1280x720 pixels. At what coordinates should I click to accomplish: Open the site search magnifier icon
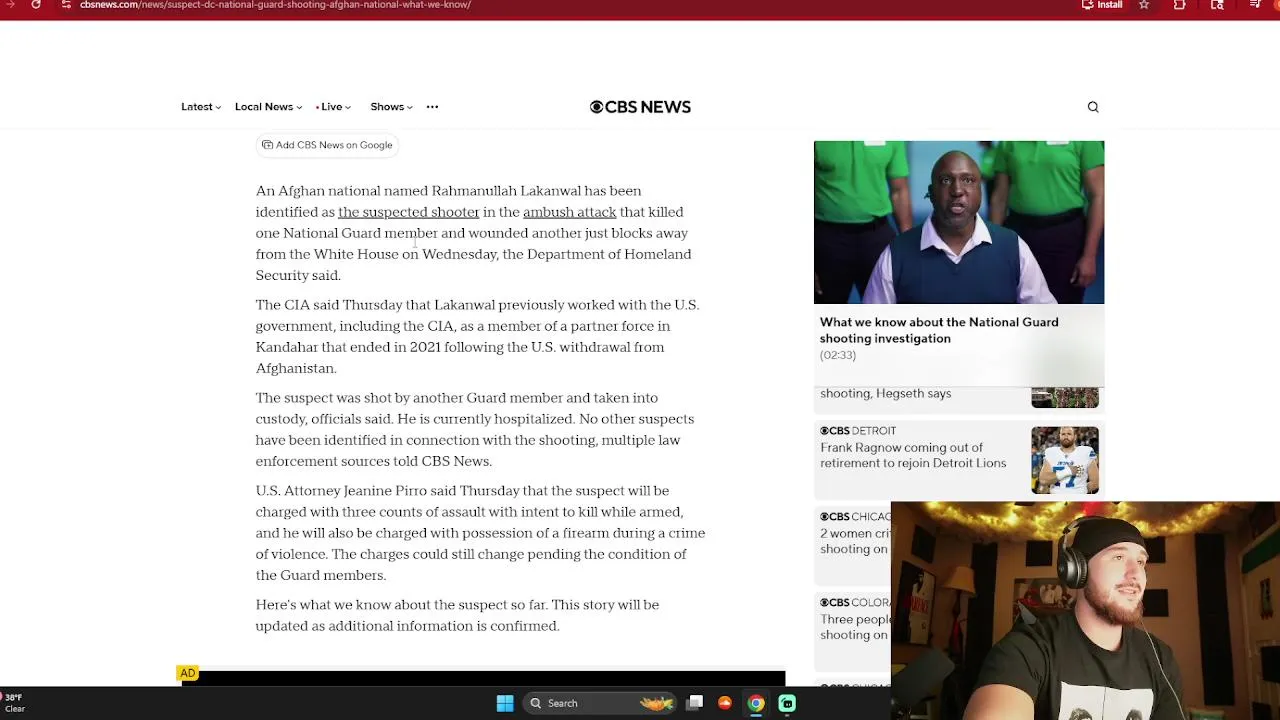pos(1093,107)
